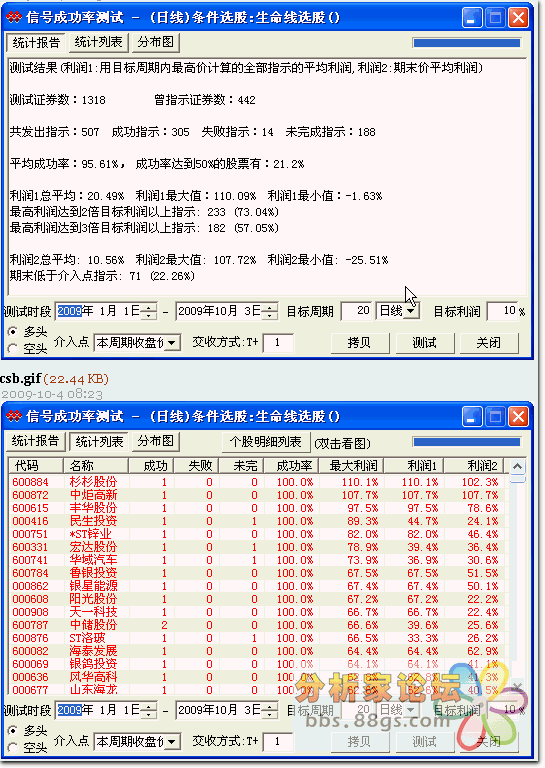
Task: Click 目标利润 input field in upper window
Action: (502, 311)
